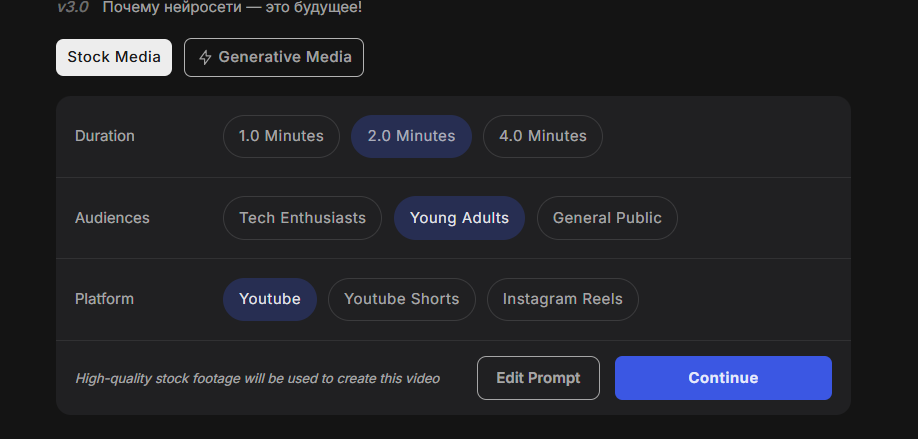The image size is (918, 439).
Task: Click the lightning bolt icon on Generative Media
Action: coord(205,57)
